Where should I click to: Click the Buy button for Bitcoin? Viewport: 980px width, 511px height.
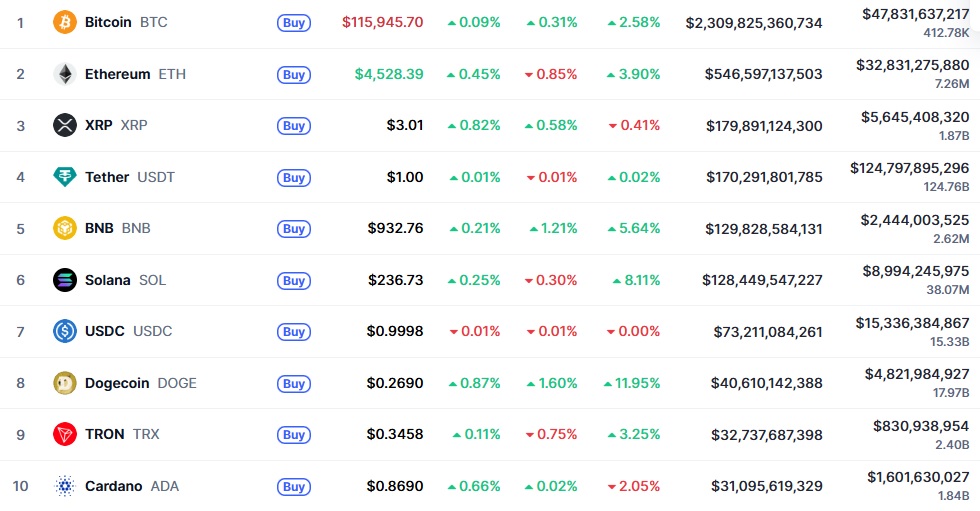pos(294,23)
